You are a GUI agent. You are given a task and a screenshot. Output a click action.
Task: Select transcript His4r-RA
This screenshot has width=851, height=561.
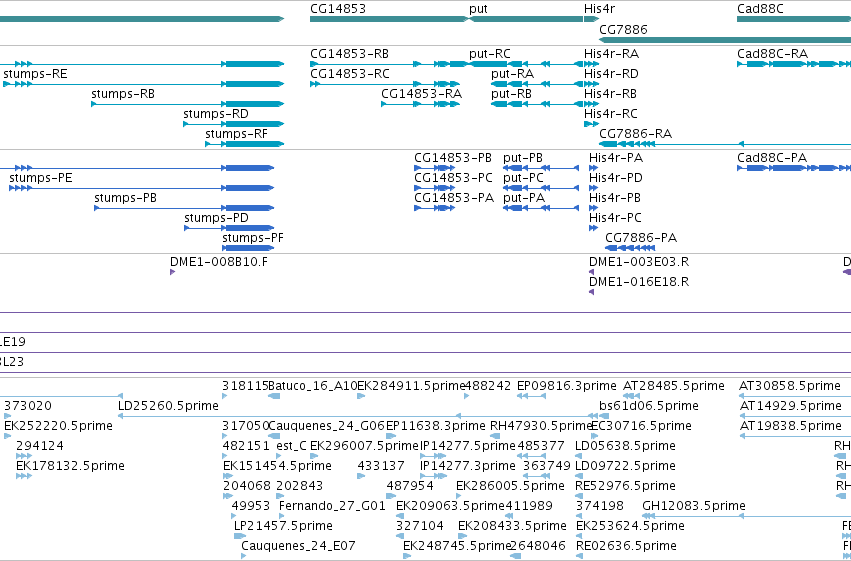[592, 64]
